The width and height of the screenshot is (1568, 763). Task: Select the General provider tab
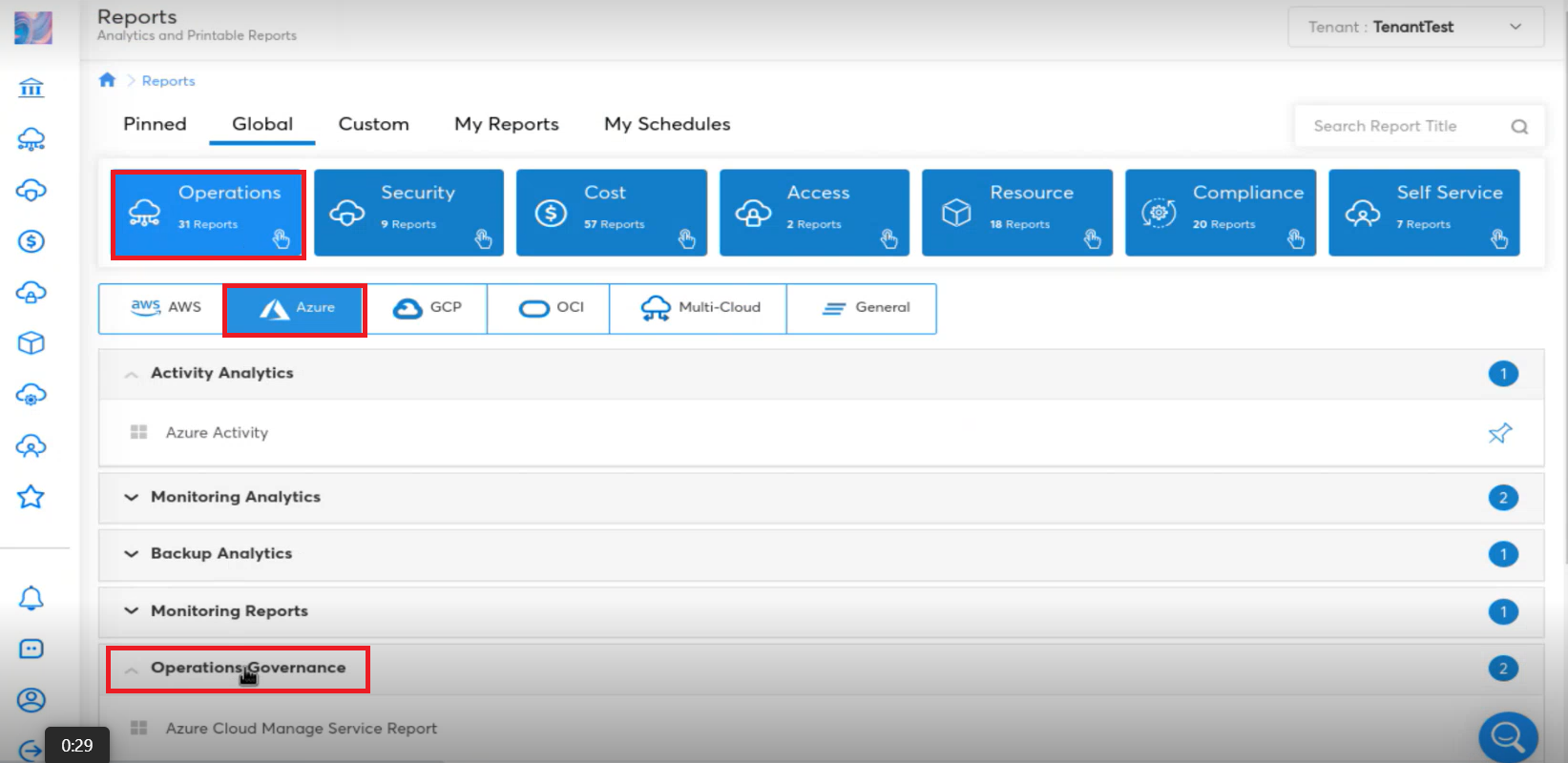tap(862, 308)
